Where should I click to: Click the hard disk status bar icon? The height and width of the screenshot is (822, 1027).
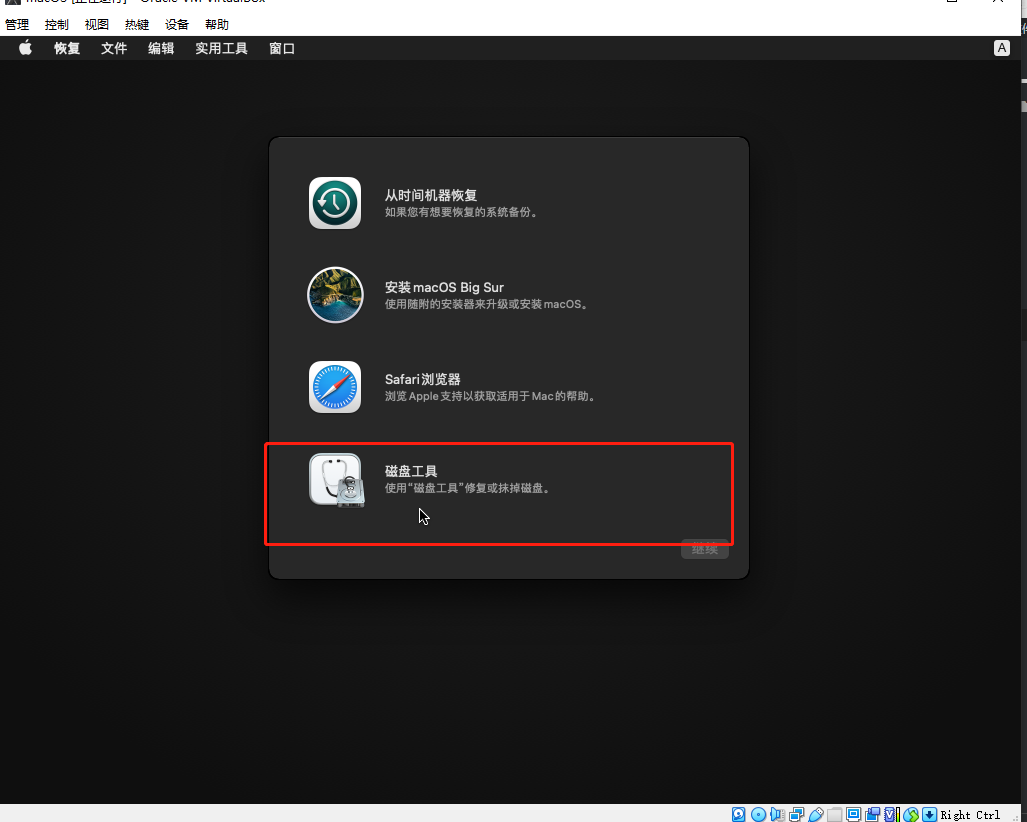[738, 814]
